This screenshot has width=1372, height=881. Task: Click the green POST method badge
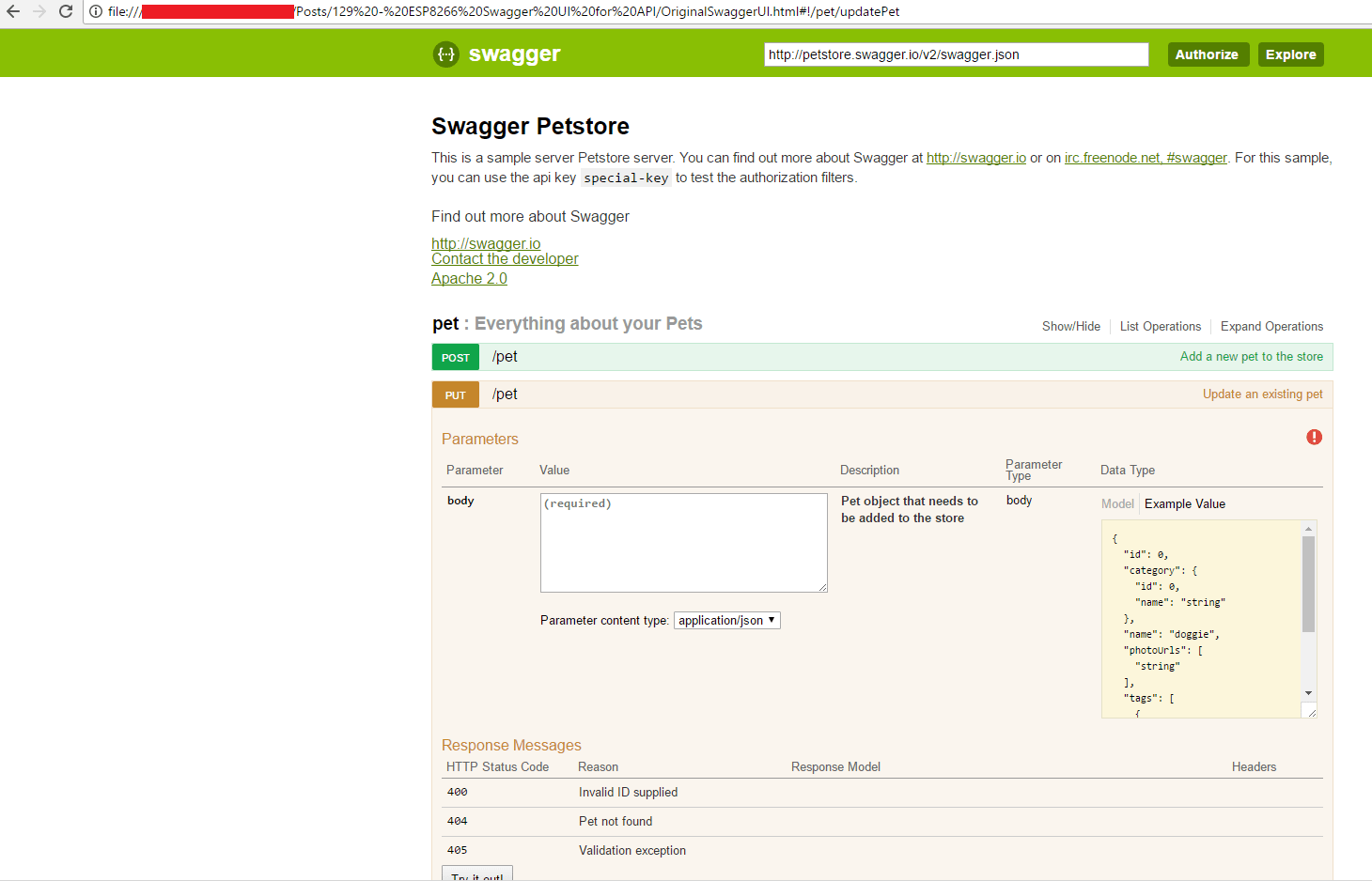click(455, 357)
